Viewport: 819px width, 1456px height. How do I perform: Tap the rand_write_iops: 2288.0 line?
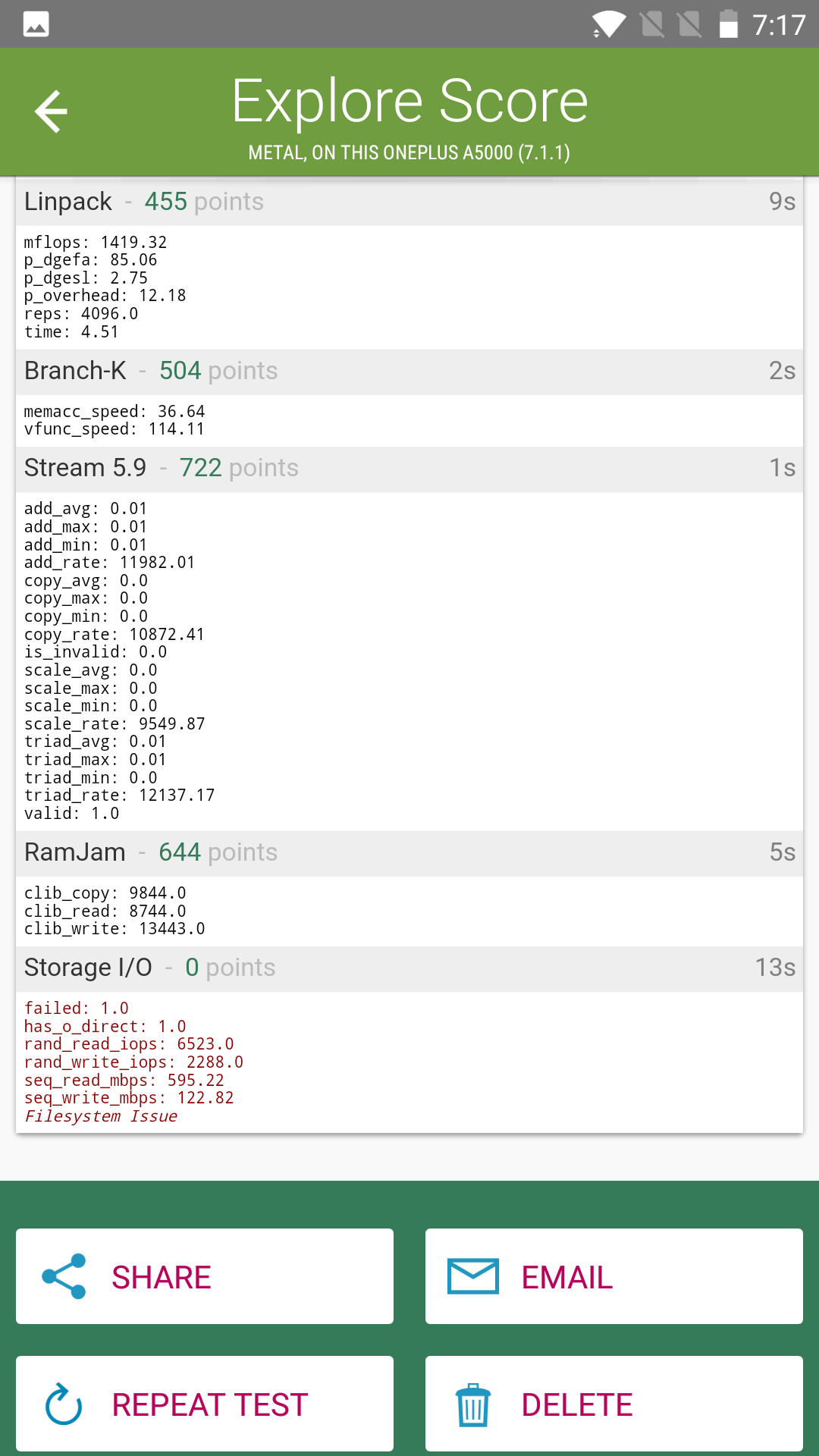pos(134,1062)
